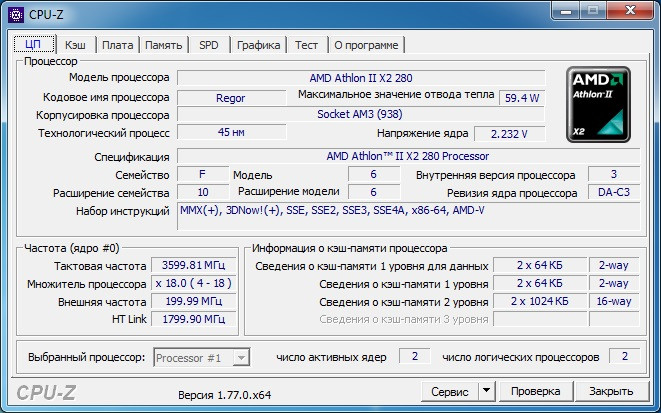Minimize the CPU-Z window

566,11
